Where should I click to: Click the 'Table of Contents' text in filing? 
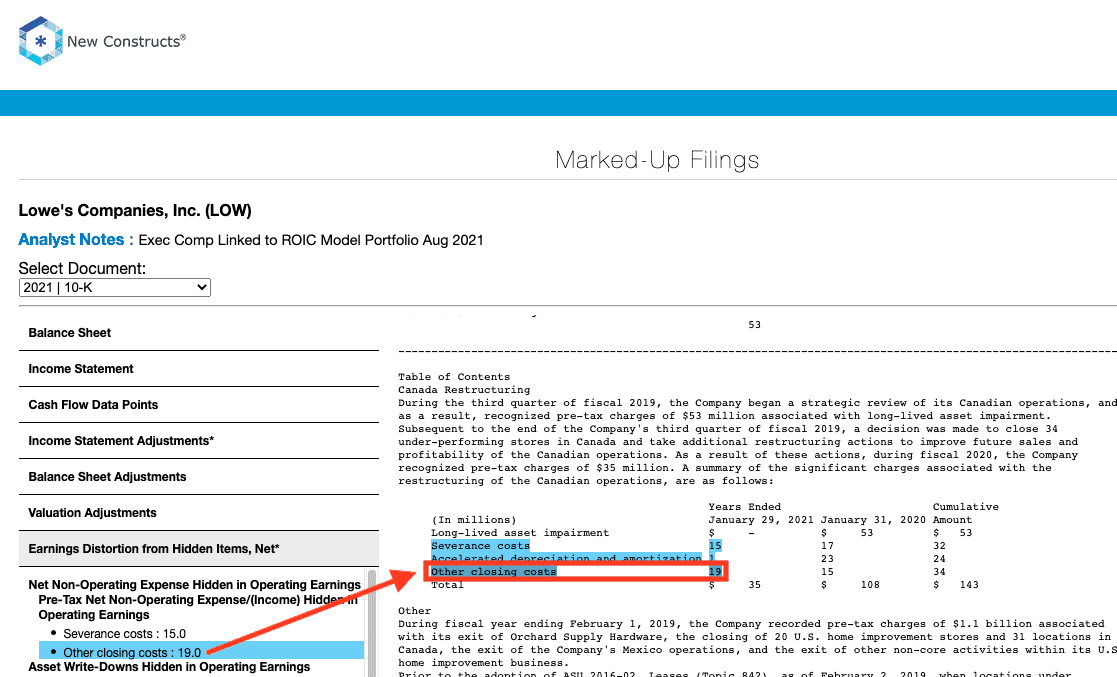(454, 377)
